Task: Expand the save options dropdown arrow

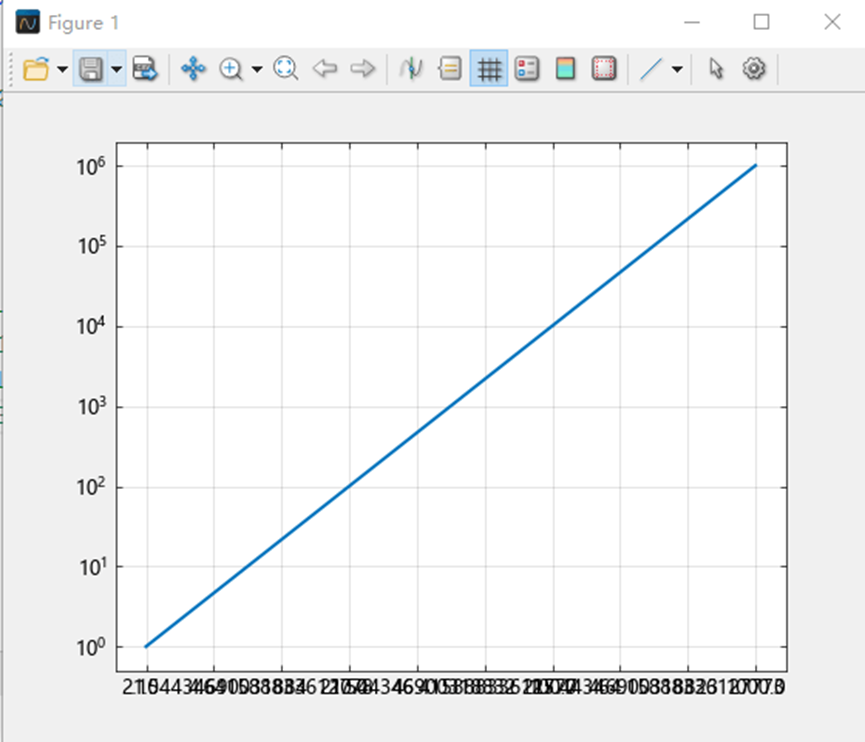Action: click(x=116, y=70)
